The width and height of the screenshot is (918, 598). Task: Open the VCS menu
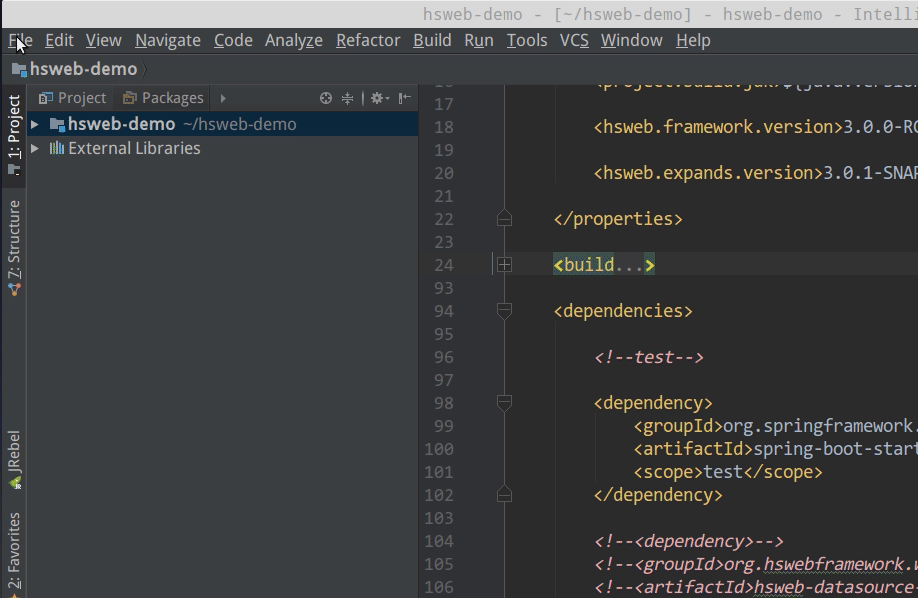574,40
